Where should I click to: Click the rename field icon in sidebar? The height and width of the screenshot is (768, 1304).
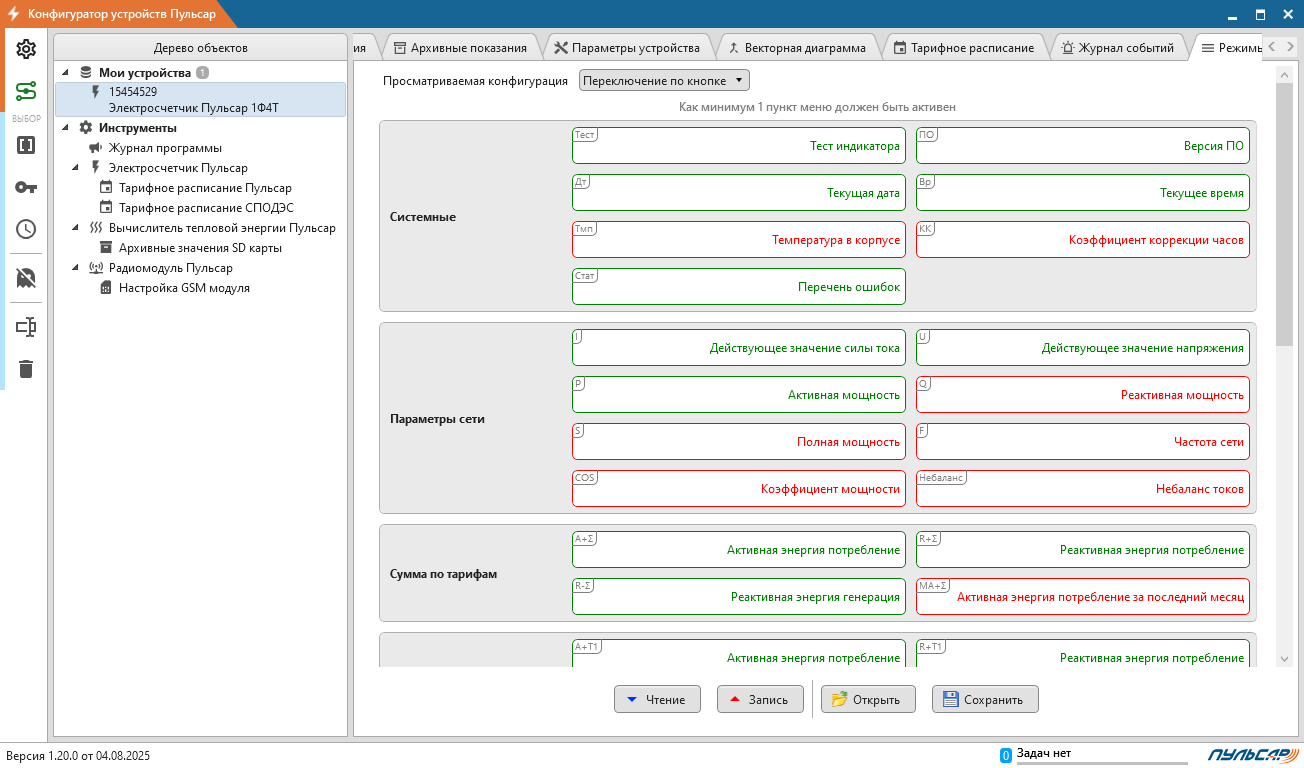pos(26,327)
